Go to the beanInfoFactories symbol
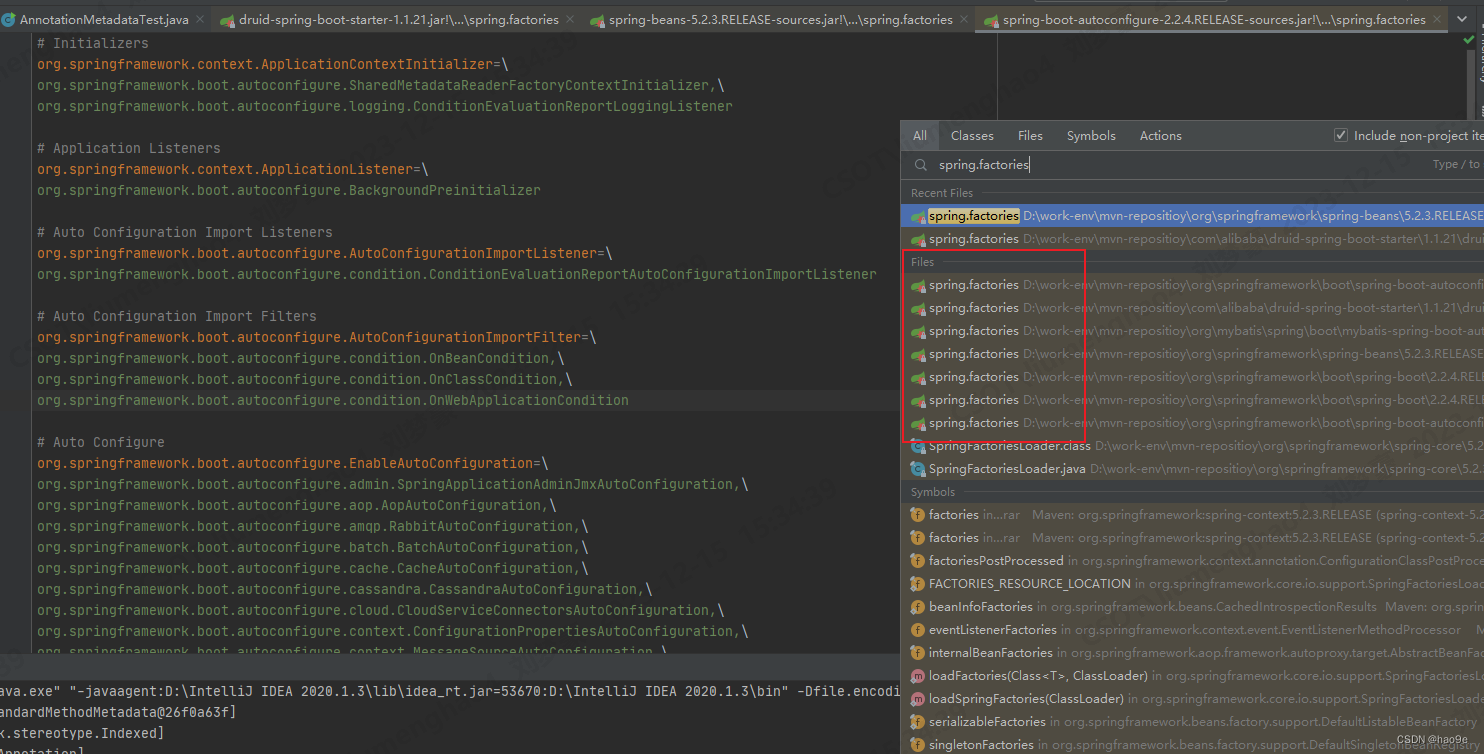The width and height of the screenshot is (1484, 754). [x=1192, y=607]
